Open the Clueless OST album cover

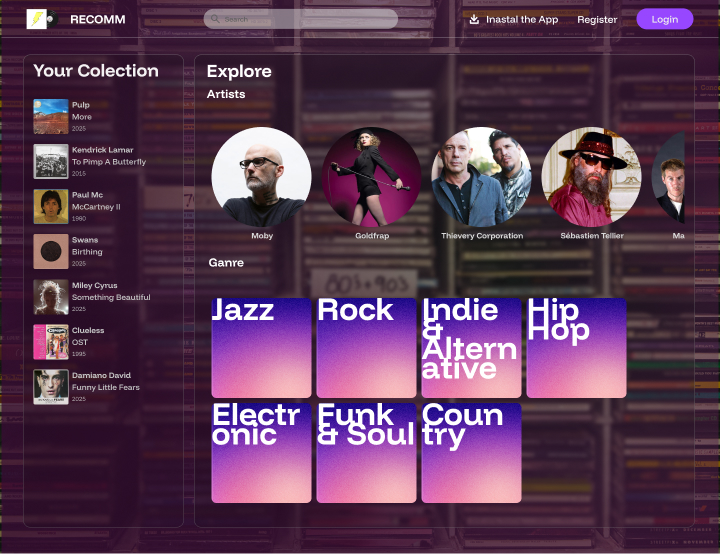coord(51,342)
